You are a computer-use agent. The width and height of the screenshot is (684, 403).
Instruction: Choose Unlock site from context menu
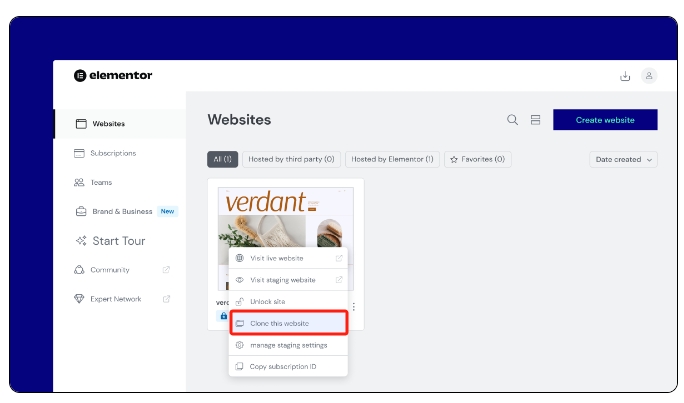267,301
